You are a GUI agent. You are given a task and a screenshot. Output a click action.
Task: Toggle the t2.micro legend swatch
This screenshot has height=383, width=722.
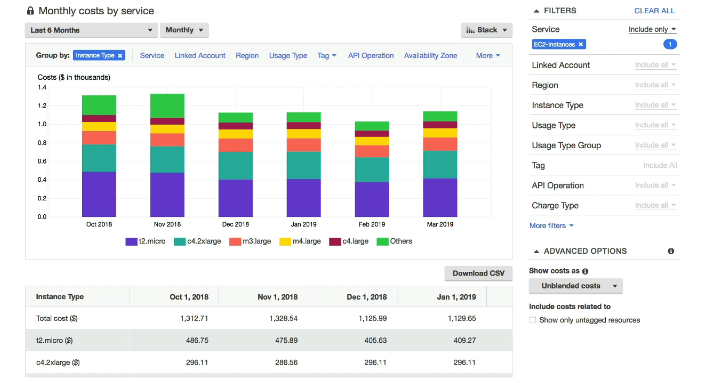[x=131, y=242]
